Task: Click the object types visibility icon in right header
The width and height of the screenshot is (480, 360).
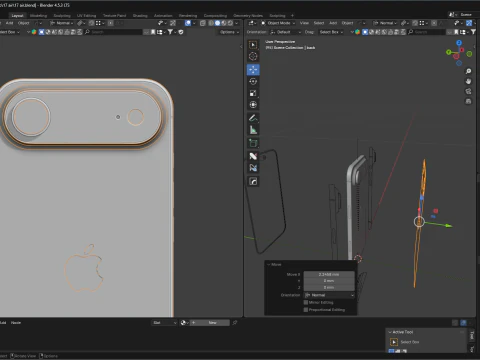Action: click(x=457, y=23)
